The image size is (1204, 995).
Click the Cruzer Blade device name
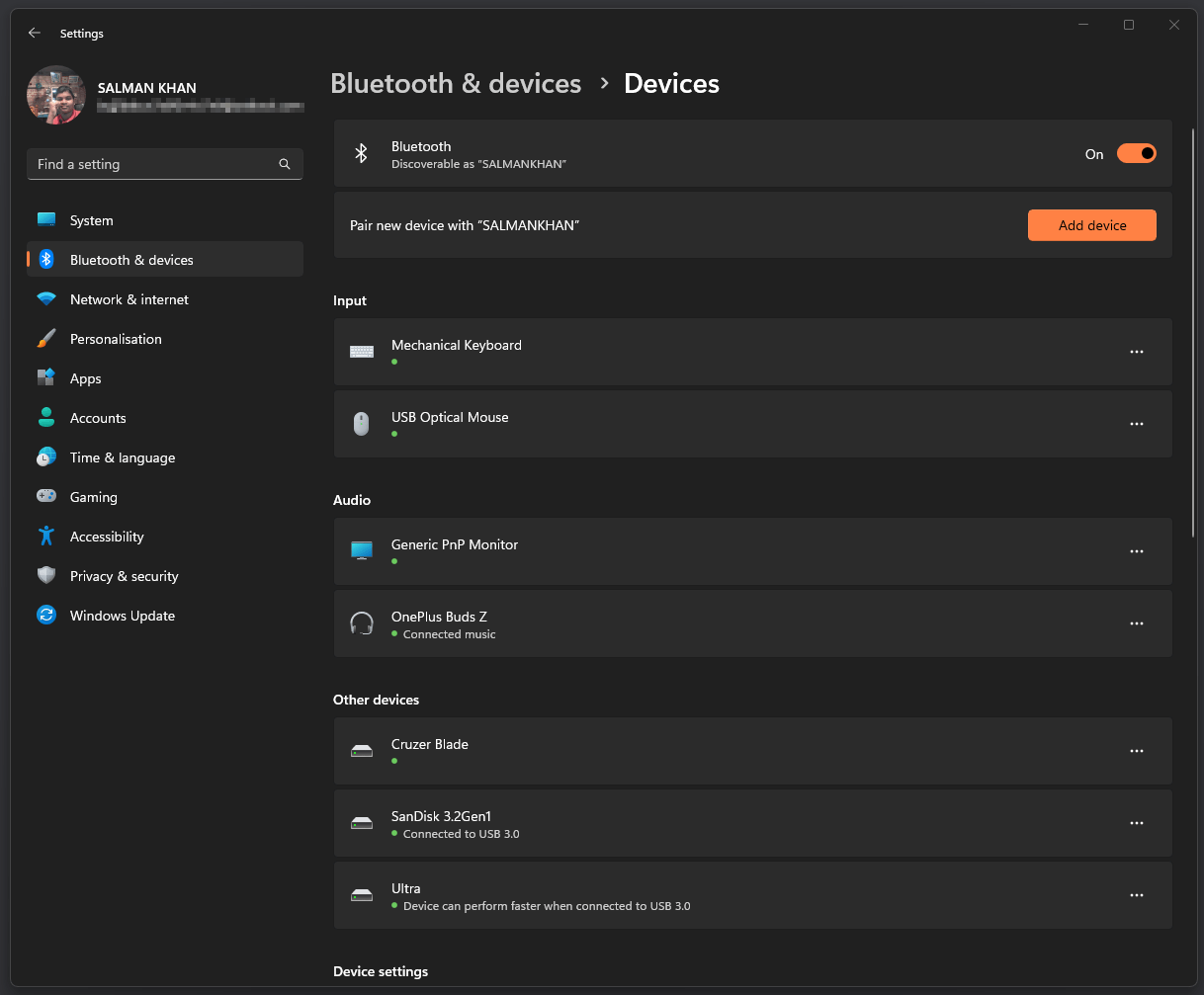[x=430, y=744]
